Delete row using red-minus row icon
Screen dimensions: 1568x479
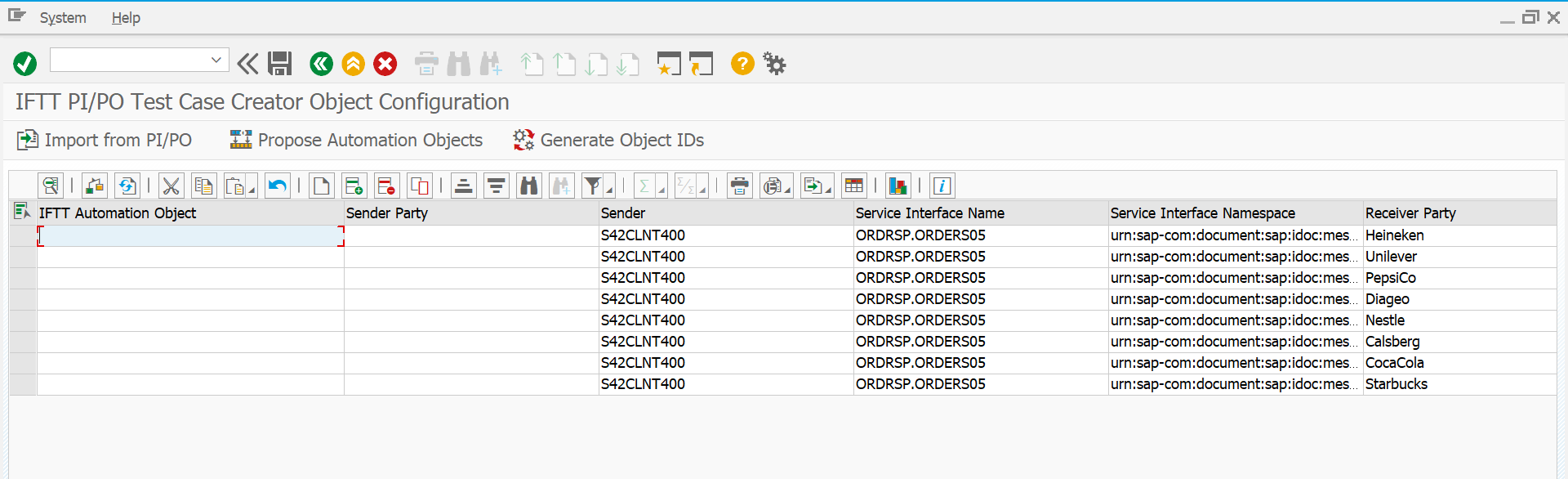386,186
